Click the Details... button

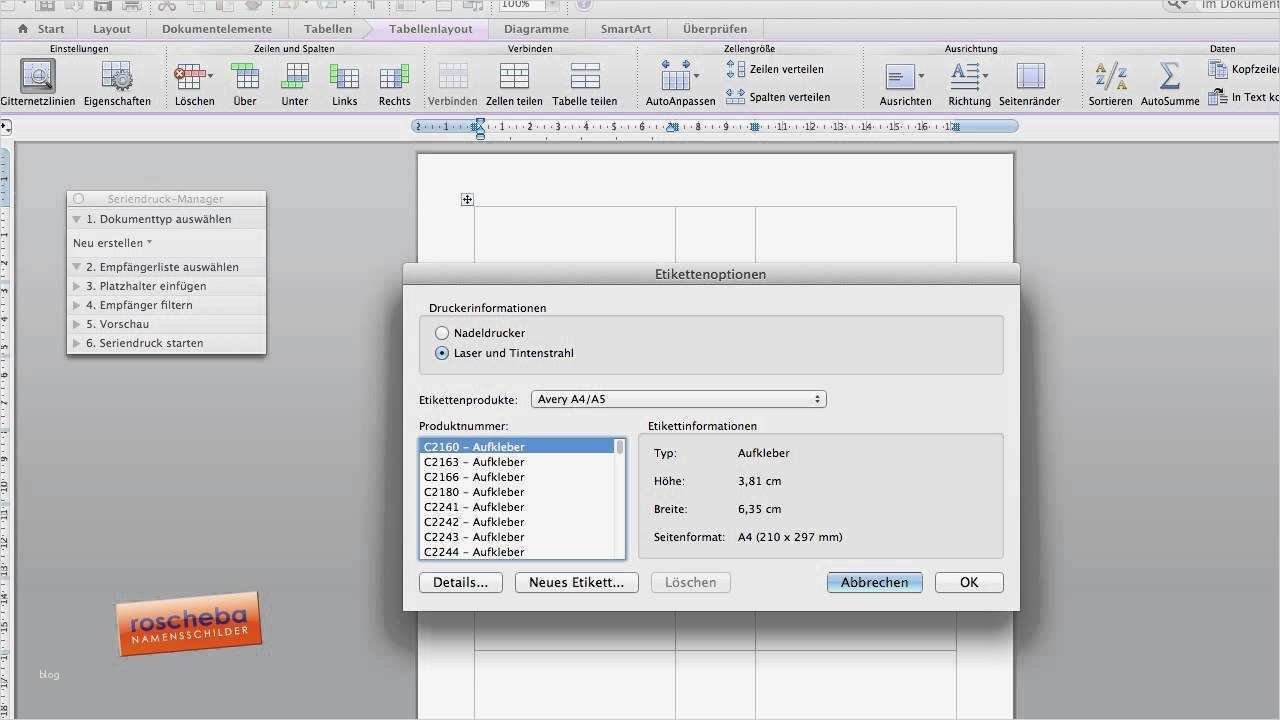[461, 582]
